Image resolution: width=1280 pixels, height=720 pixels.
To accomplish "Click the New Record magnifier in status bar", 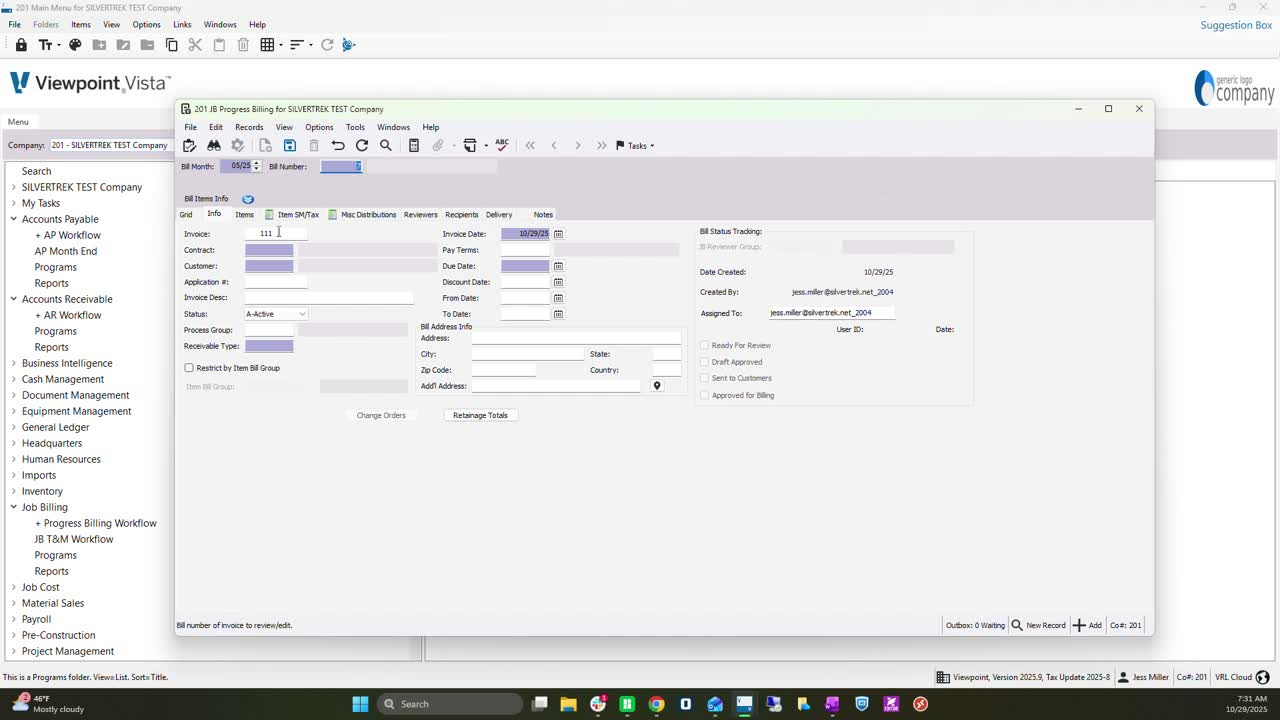I will [x=1017, y=625].
